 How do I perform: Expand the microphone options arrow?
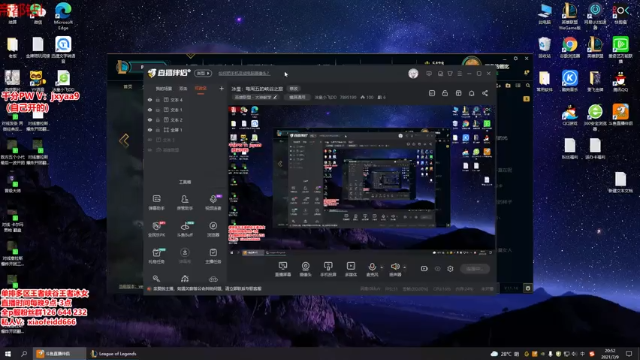[x=382, y=267]
